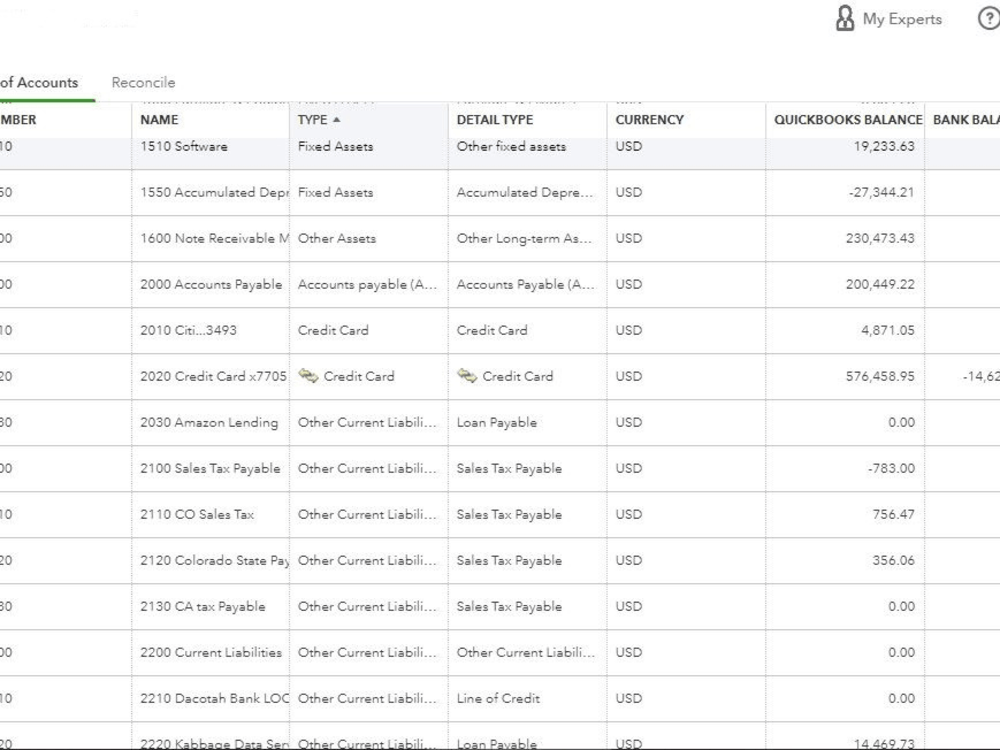Click the 576,458.95 balance value

point(880,376)
